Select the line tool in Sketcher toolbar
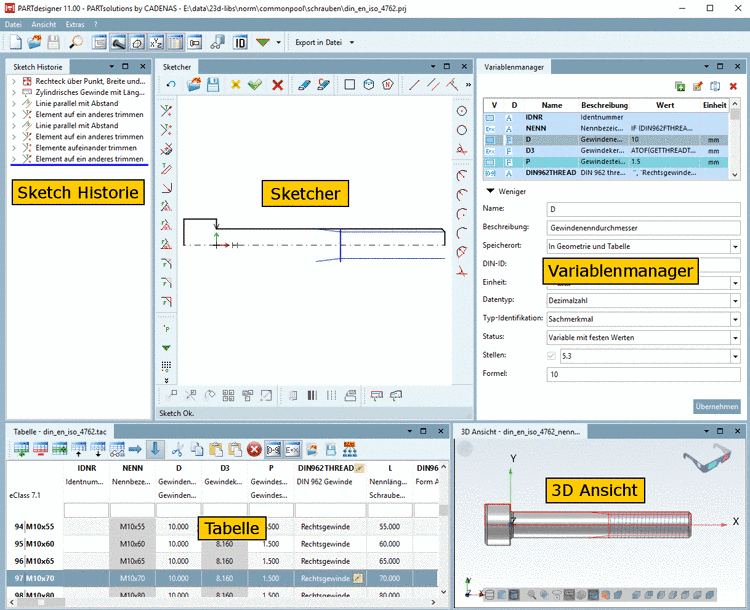This screenshot has height=610, width=750. (414, 85)
